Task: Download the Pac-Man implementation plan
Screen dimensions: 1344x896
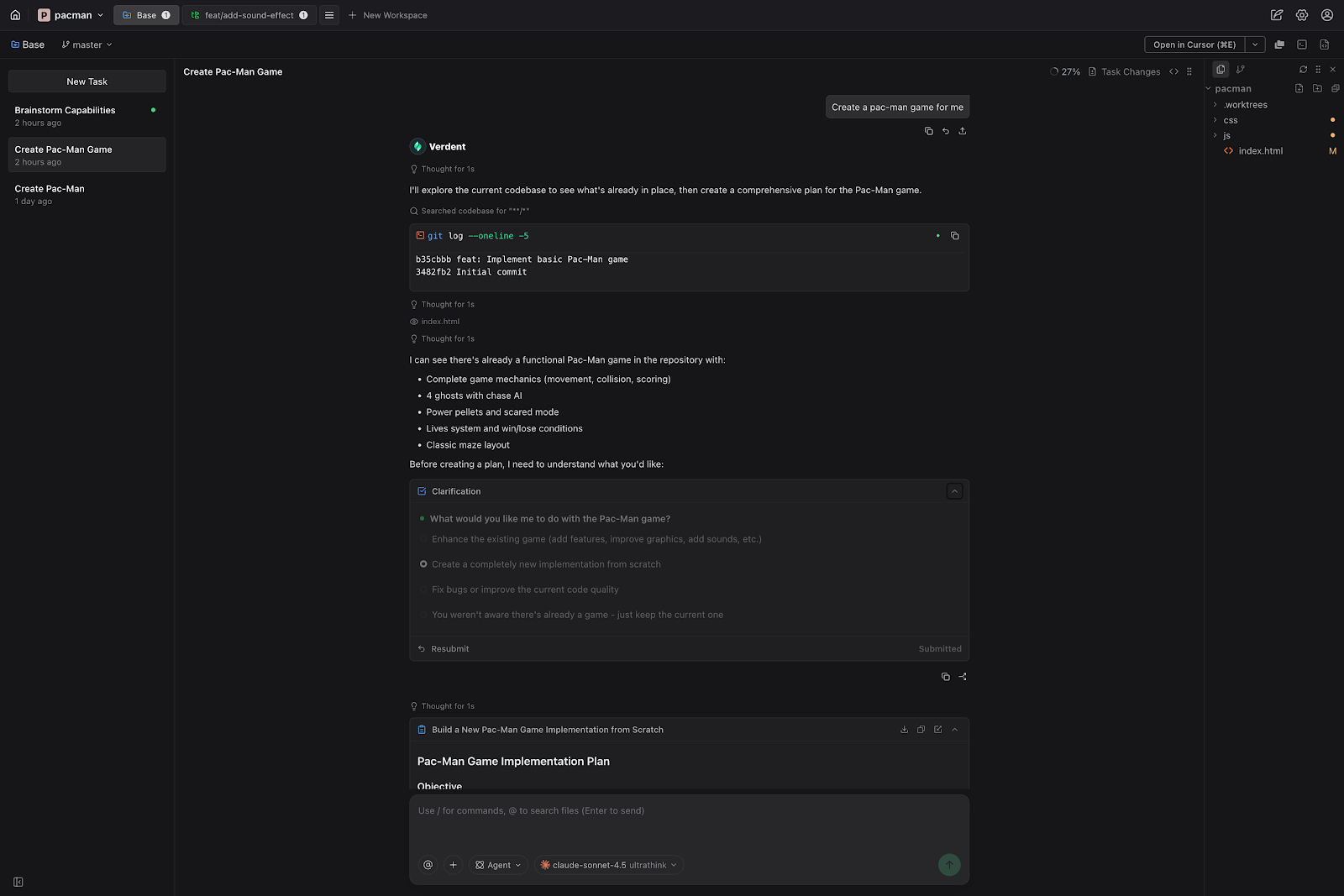Action: click(x=904, y=730)
